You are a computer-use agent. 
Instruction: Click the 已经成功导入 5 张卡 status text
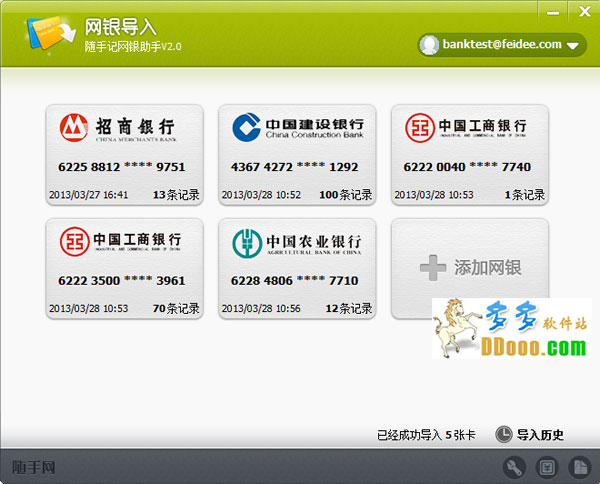[426, 435]
